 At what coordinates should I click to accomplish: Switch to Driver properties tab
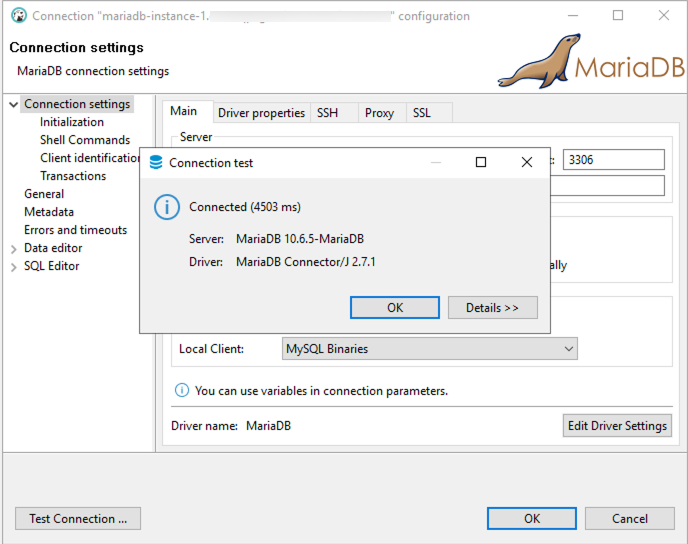point(261,113)
